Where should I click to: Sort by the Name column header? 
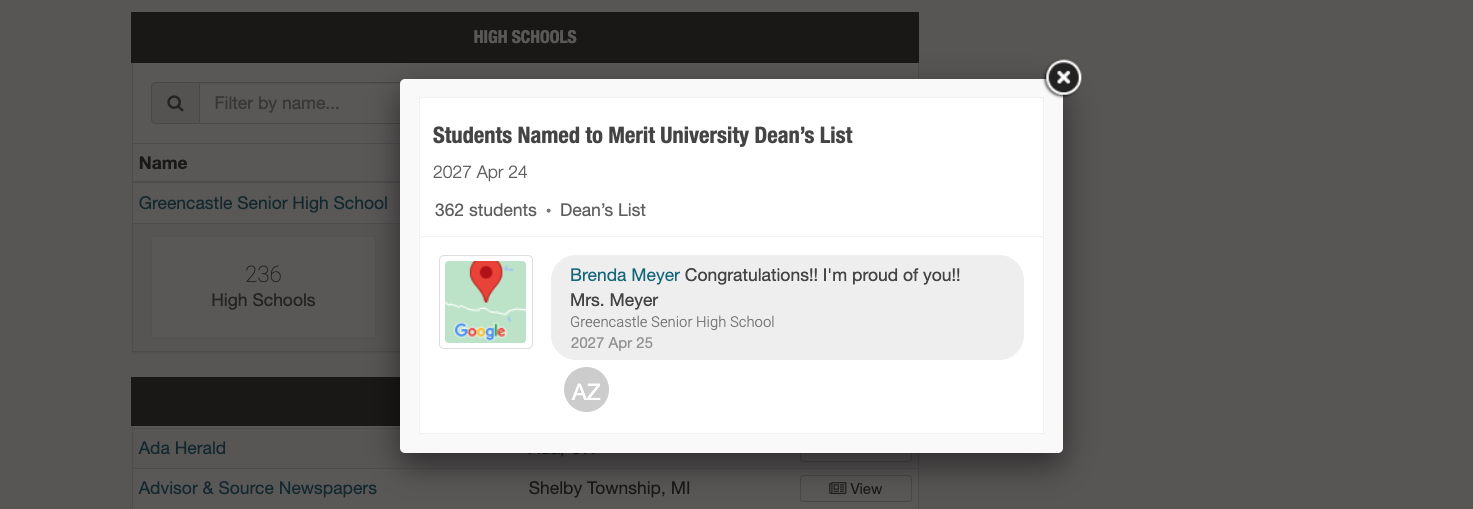[x=163, y=163]
